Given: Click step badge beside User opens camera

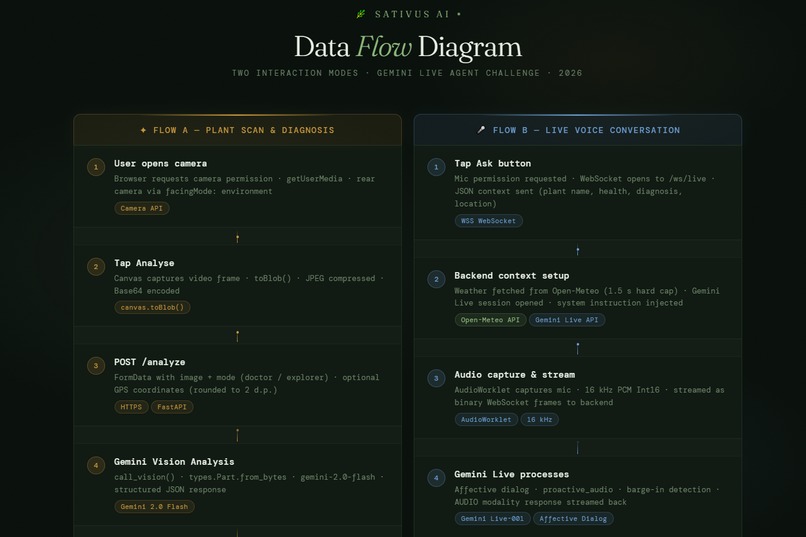Looking at the screenshot, I should tap(96, 167).
